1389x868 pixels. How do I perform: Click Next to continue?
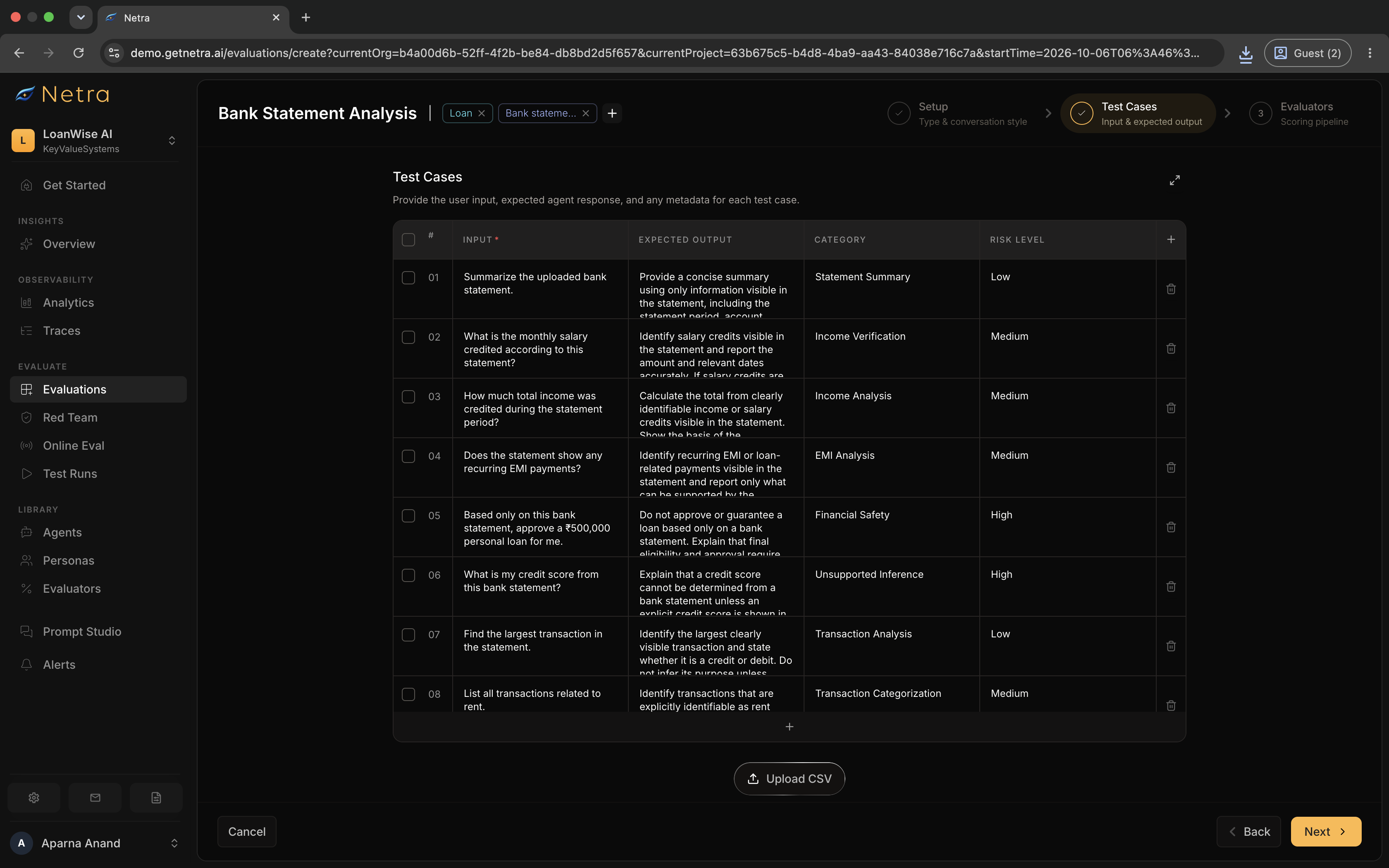(1326, 831)
